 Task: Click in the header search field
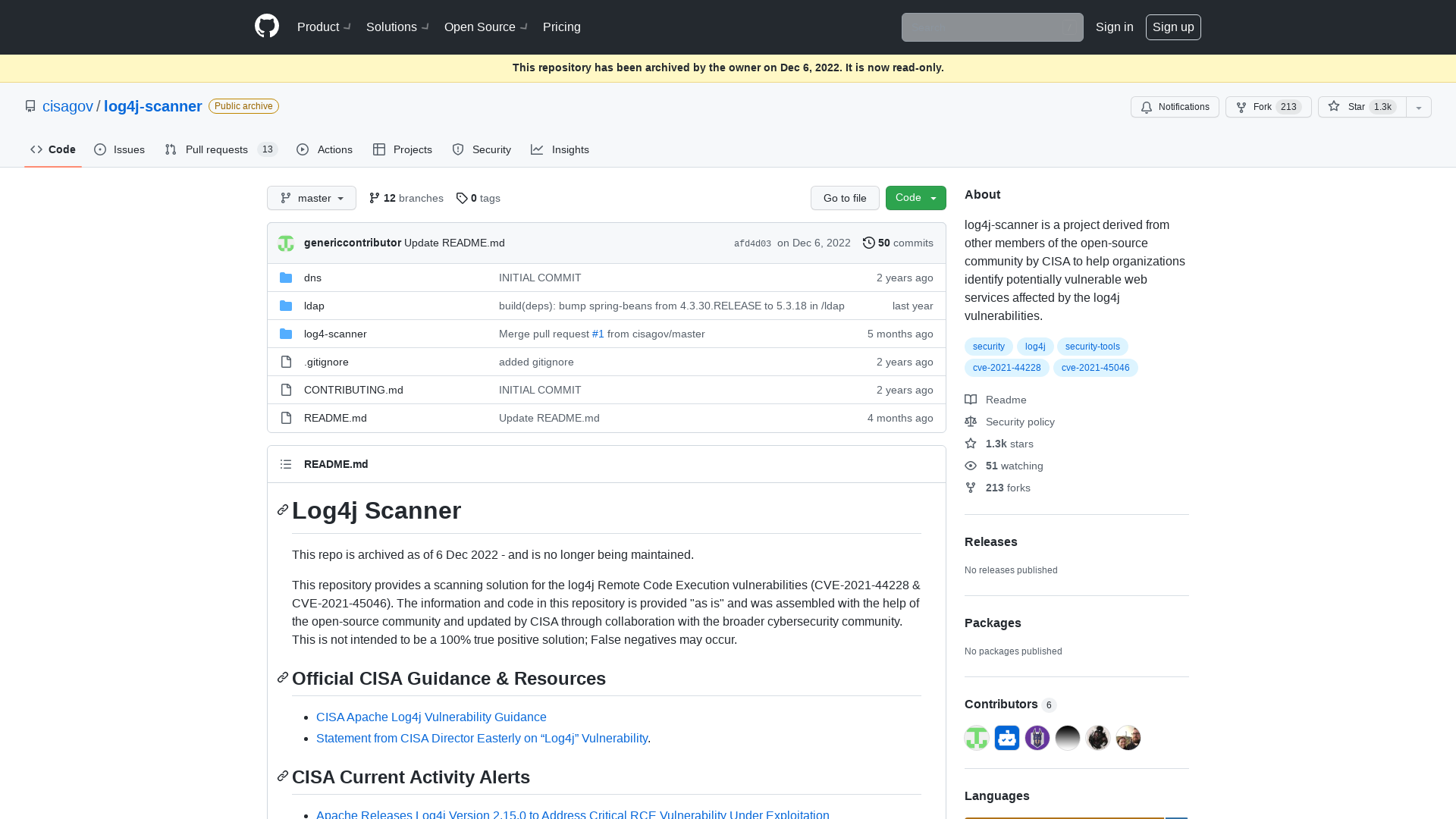coord(992,27)
